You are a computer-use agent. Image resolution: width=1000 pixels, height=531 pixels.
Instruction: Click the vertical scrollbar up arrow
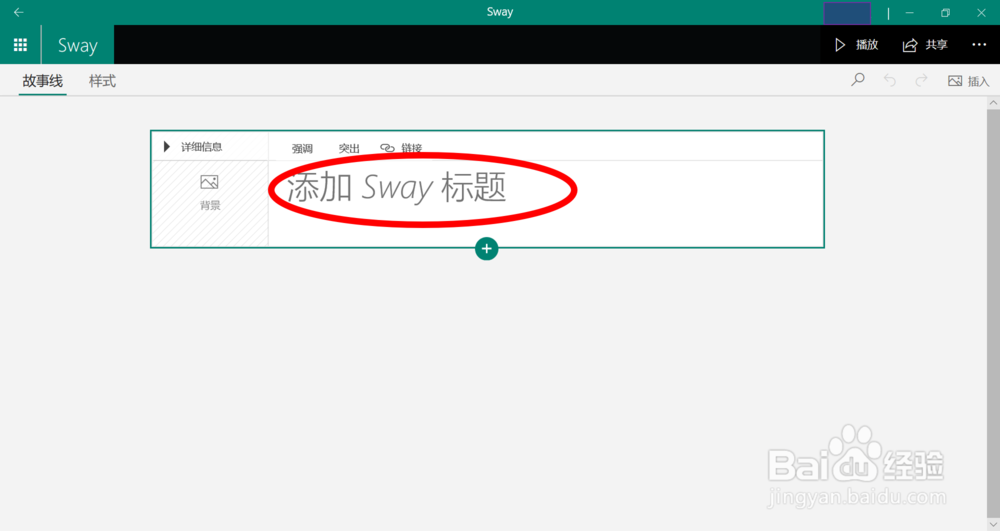coord(993,103)
